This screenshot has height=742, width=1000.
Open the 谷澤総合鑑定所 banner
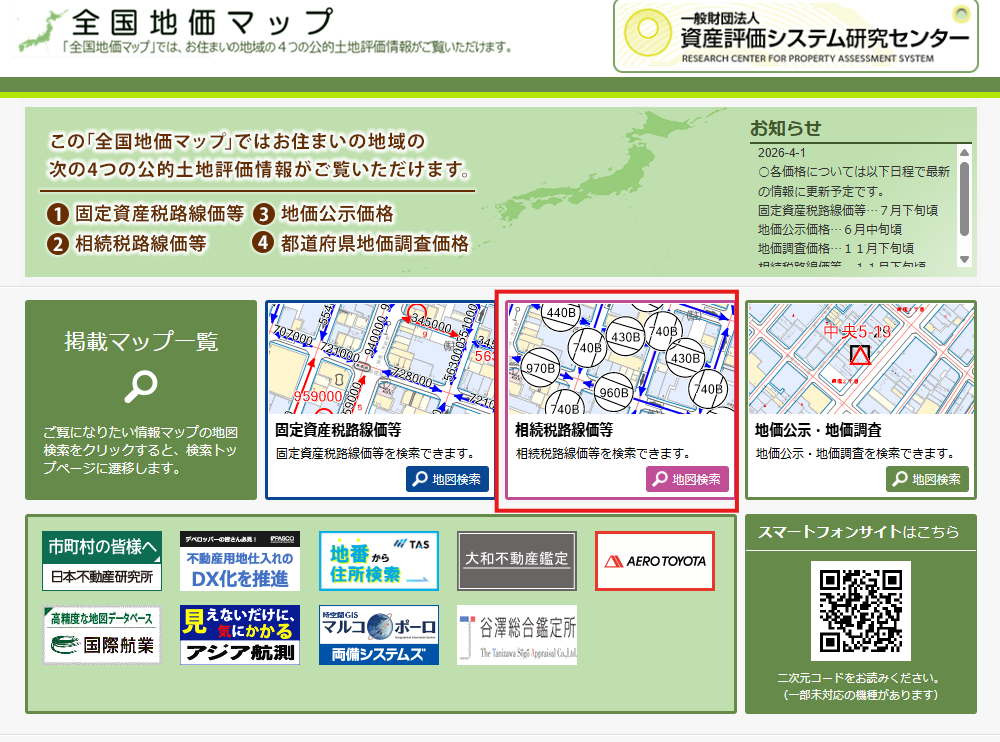(517, 635)
